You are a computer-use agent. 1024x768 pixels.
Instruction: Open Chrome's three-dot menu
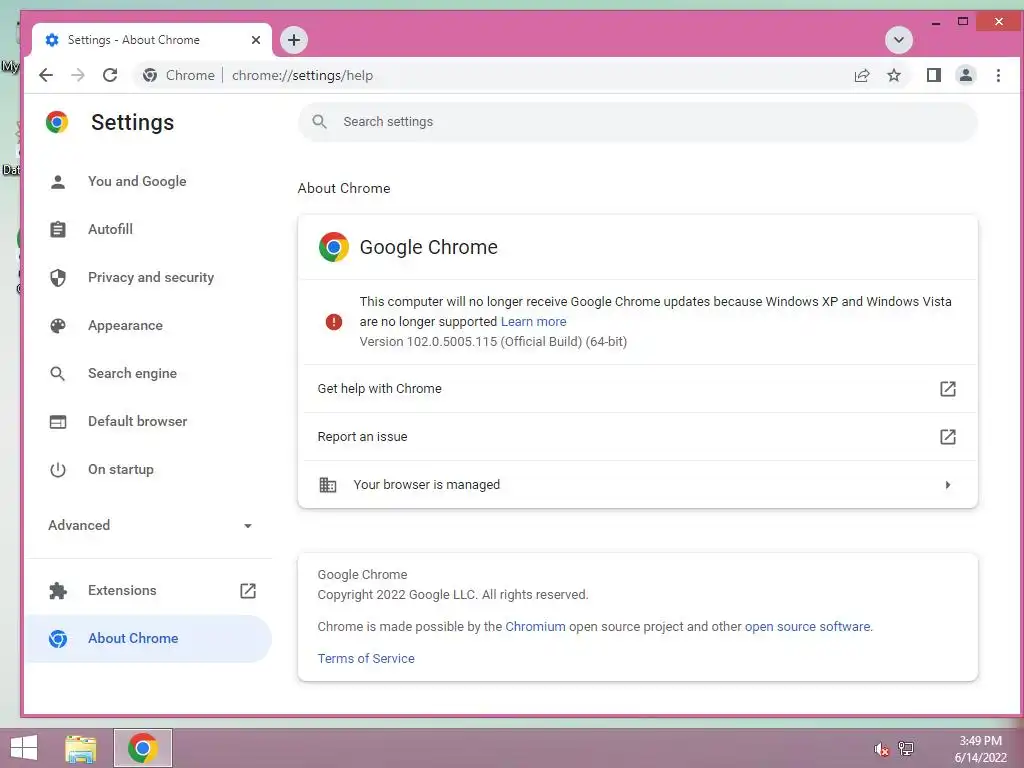[x=998, y=75]
